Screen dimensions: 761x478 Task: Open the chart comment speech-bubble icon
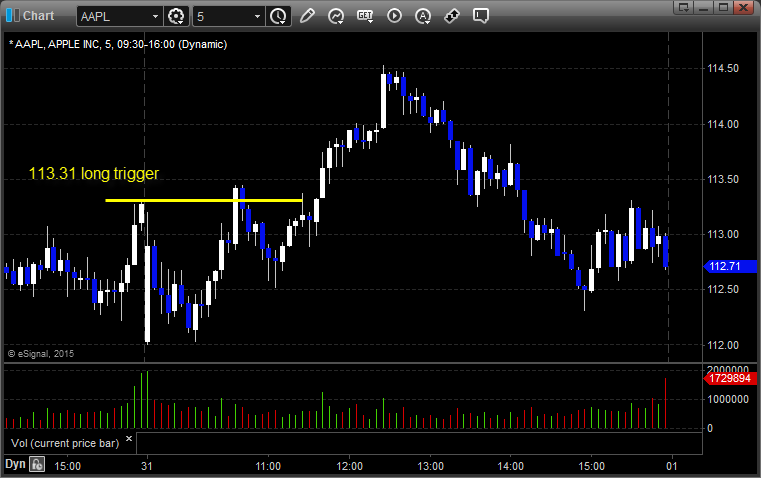point(480,16)
